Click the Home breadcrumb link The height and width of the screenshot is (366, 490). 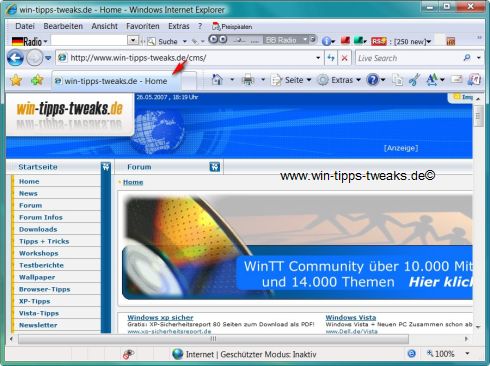[x=133, y=182]
